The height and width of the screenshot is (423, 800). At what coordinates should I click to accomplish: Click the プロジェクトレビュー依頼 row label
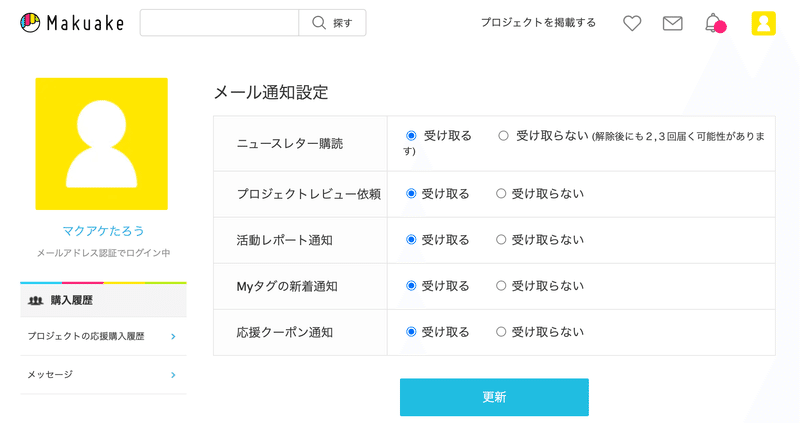tap(309, 194)
